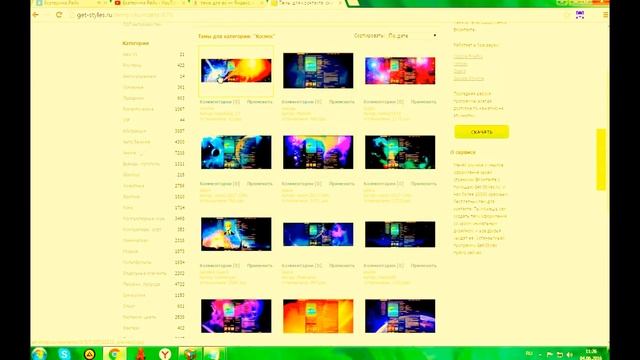
Task: Open the blue planet horizon theme in bottom row
Action: coord(400,316)
